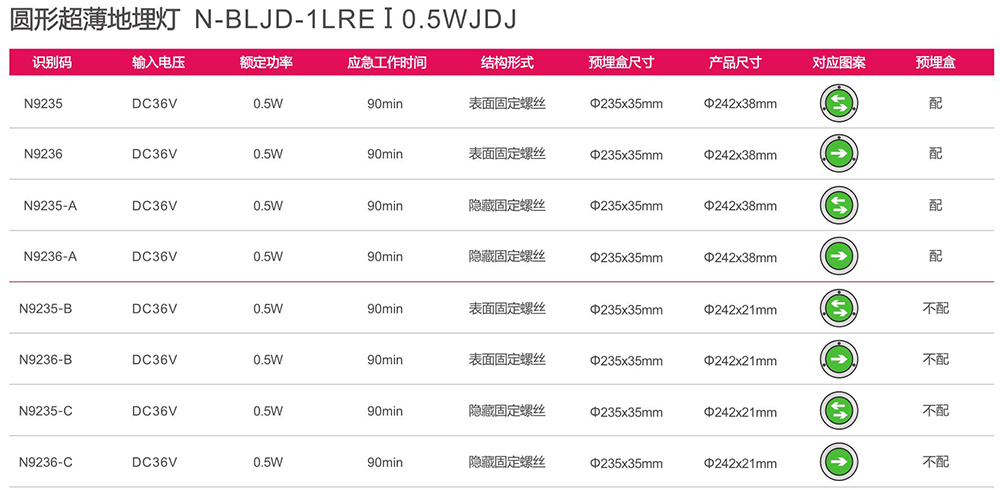Image resolution: width=1000 pixels, height=490 pixels.
Task: Click the N9236-C identification code
Action: tap(46, 463)
